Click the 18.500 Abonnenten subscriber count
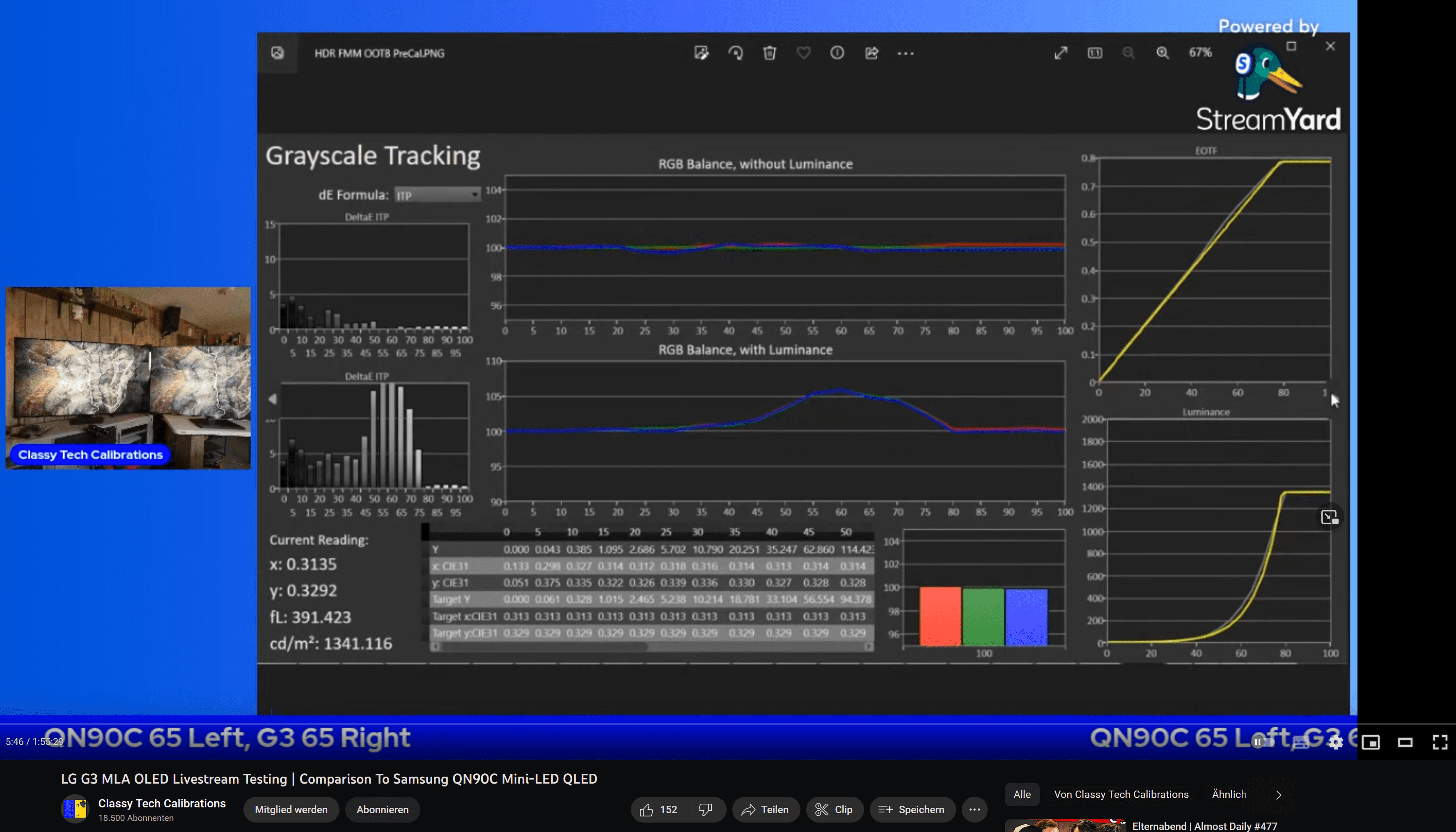Viewport: 1456px width, 832px height. click(x=136, y=818)
